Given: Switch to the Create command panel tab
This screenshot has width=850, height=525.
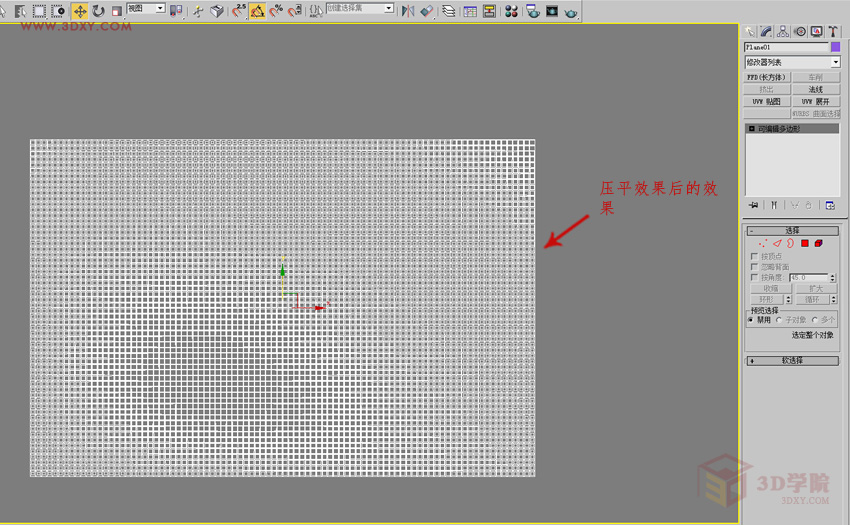Looking at the screenshot, I should pos(750,32).
